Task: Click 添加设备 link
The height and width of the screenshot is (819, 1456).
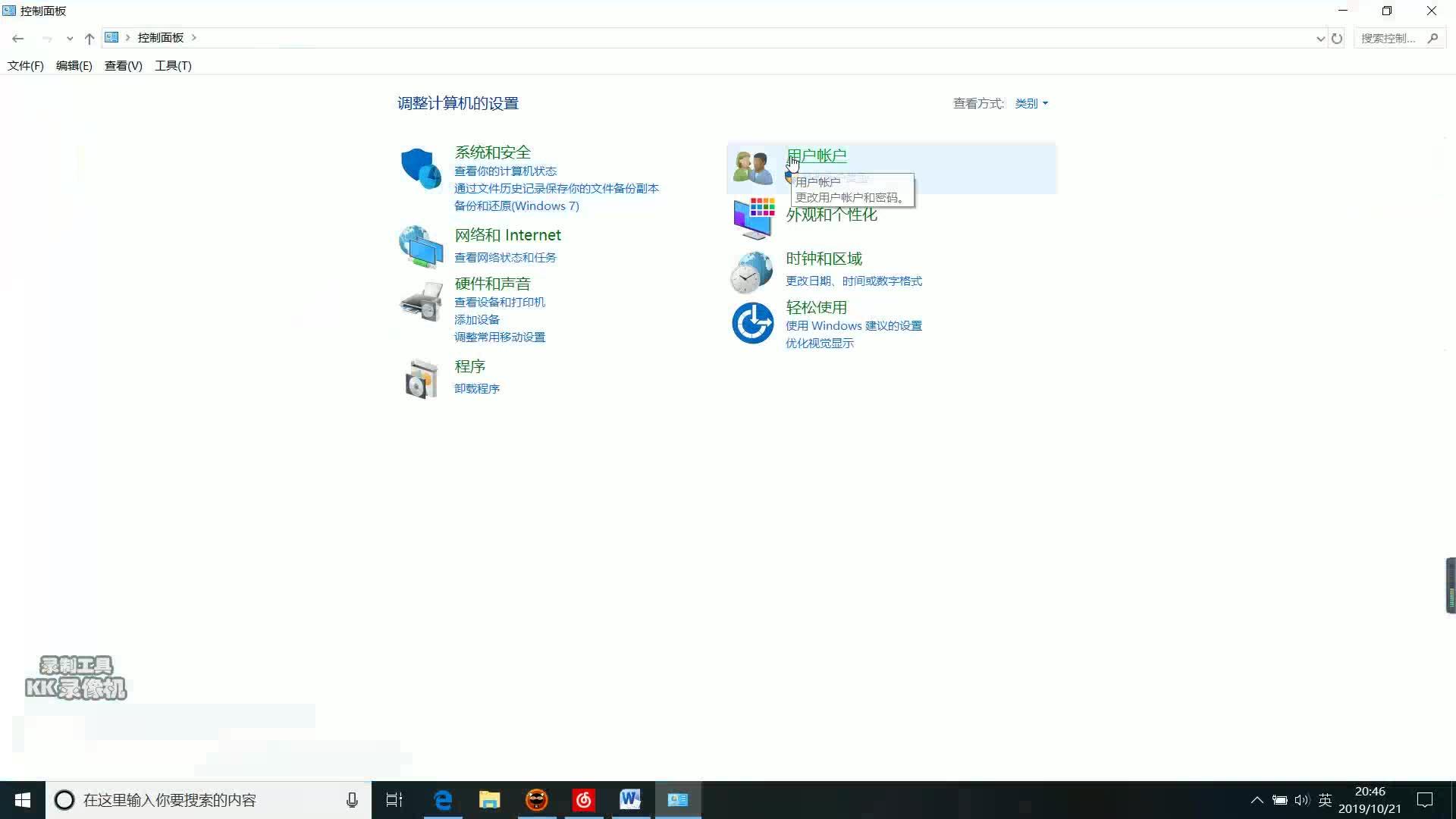Action: click(x=477, y=320)
